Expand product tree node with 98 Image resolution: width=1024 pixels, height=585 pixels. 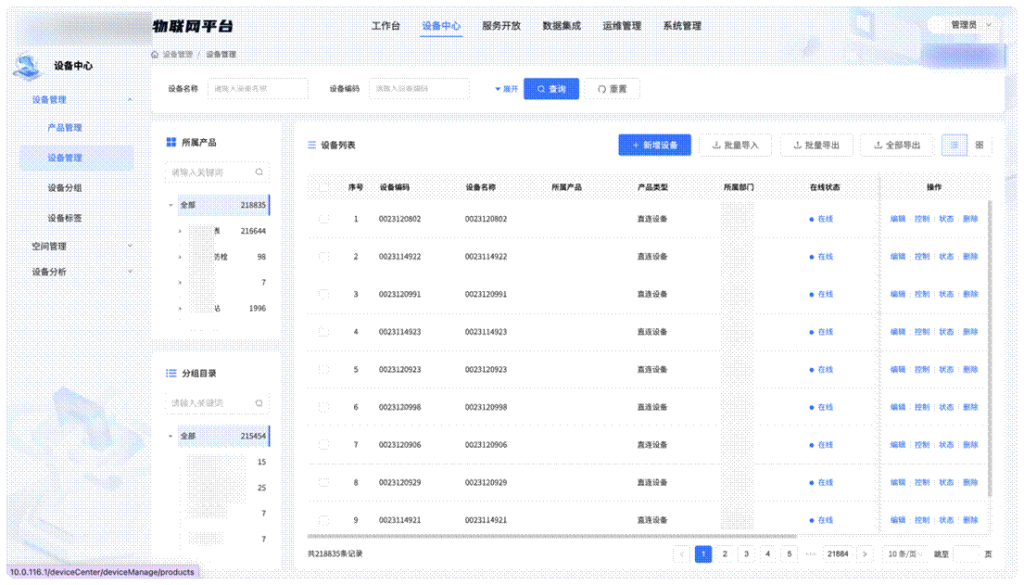click(x=180, y=257)
